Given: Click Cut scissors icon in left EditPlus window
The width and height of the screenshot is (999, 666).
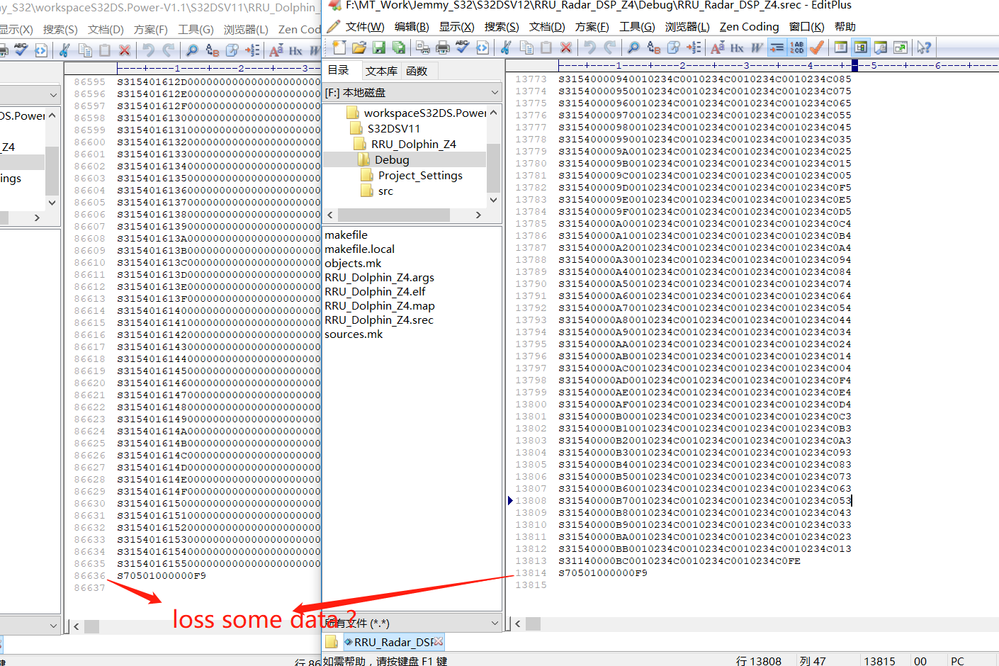Looking at the screenshot, I should point(64,50).
